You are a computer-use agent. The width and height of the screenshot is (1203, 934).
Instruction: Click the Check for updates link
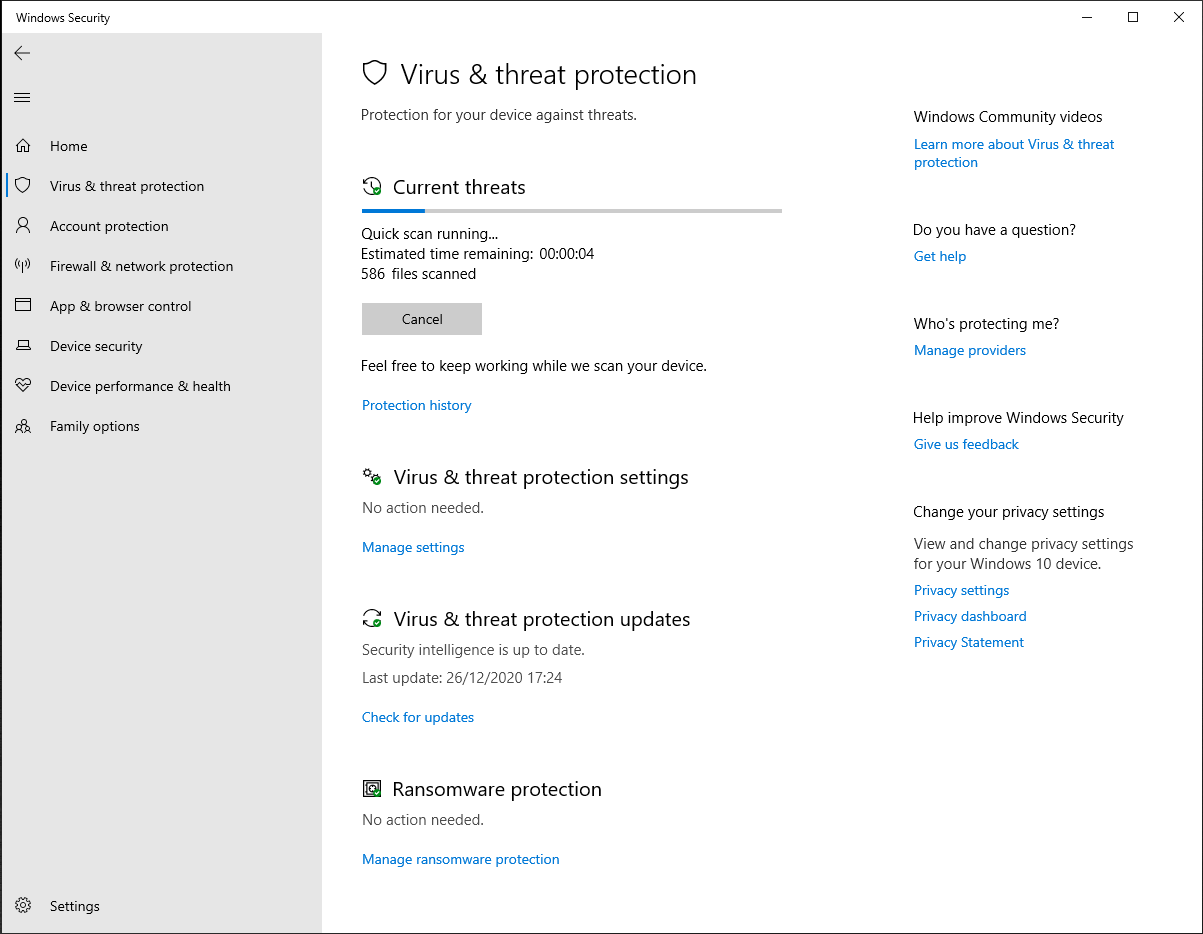418,717
